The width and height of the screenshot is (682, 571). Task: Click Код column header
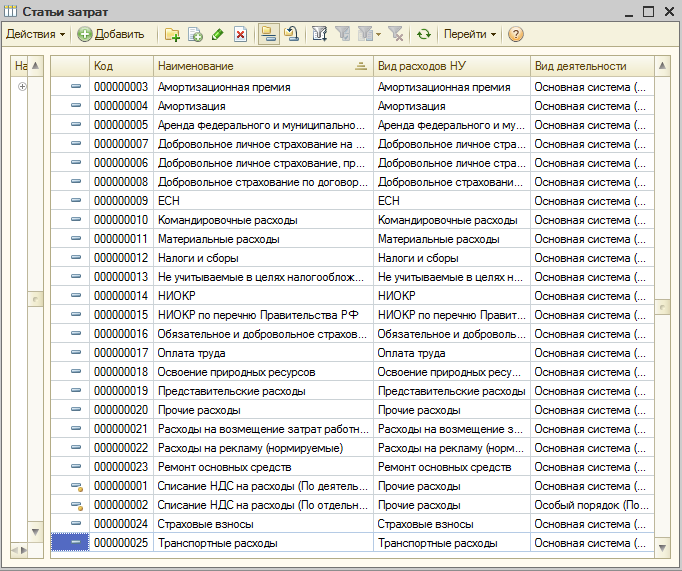click(x=121, y=66)
